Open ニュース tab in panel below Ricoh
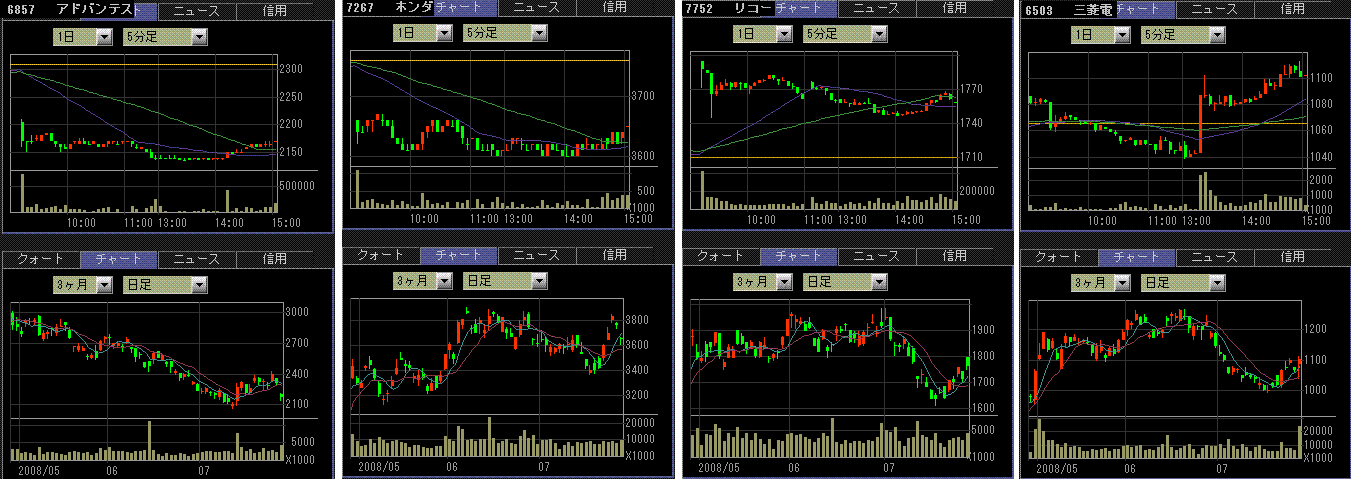 876,256
